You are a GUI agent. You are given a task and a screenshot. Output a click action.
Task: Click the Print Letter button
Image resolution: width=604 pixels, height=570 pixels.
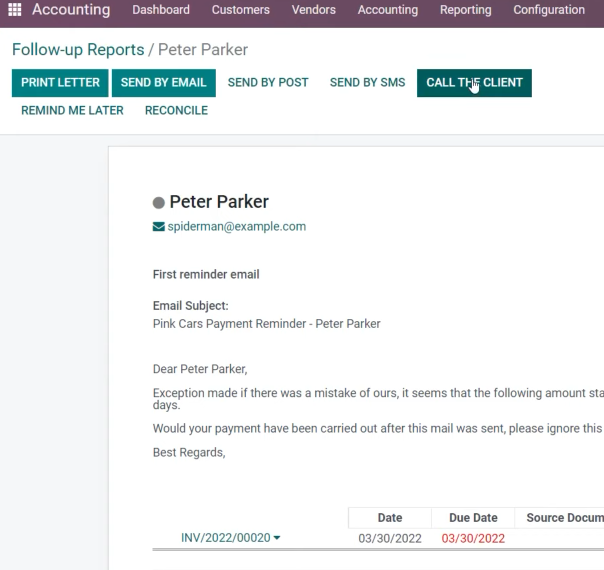point(60,83)
